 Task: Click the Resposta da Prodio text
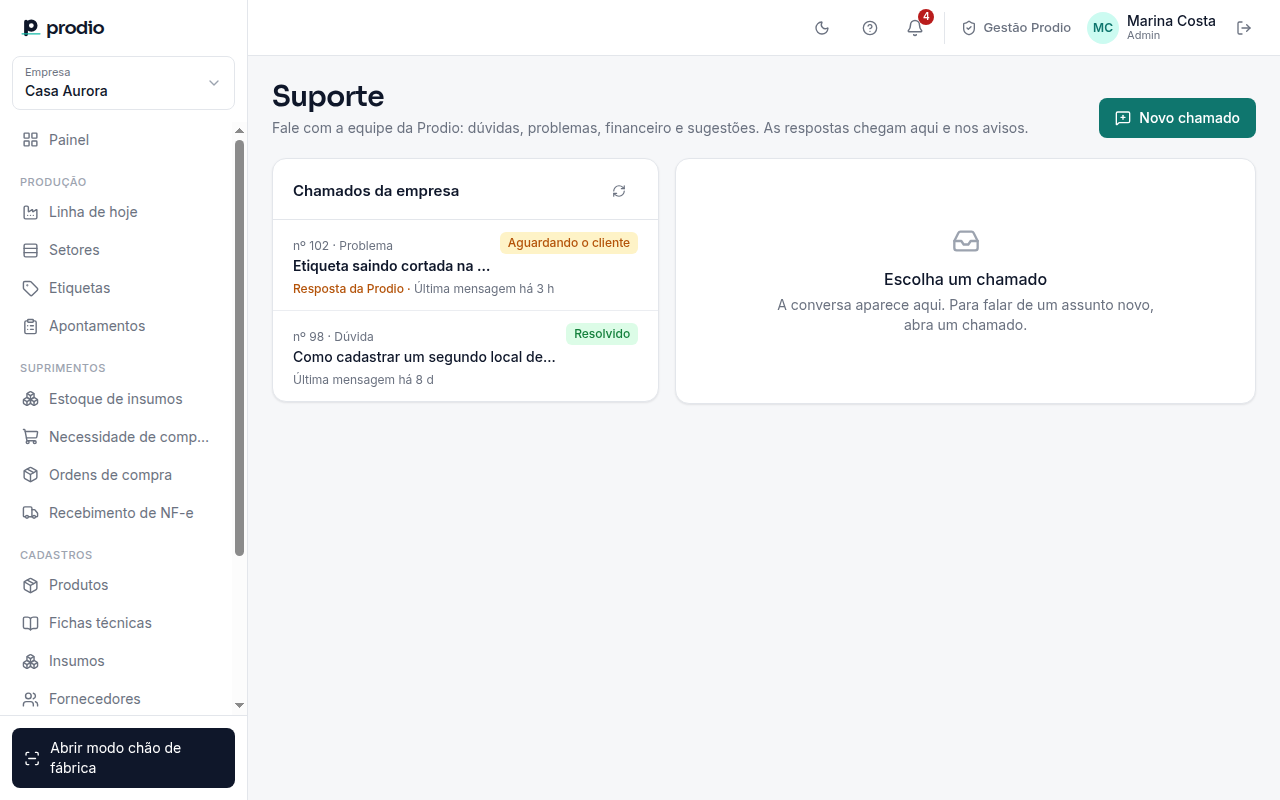348,289
